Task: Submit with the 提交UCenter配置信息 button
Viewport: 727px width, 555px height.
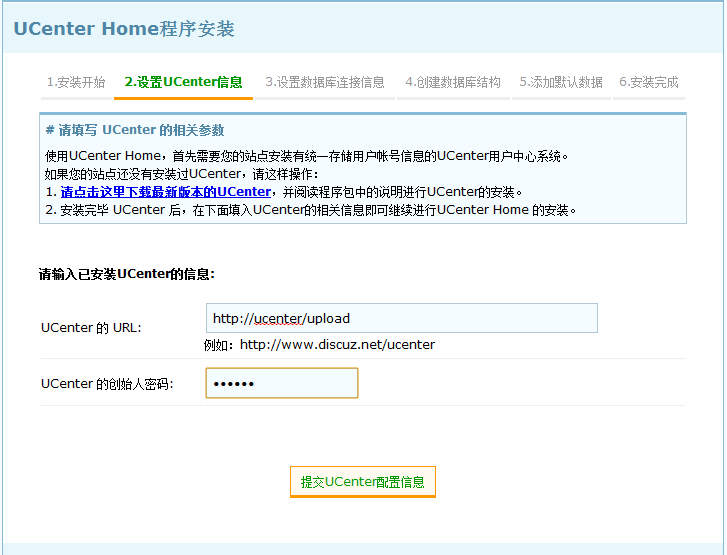Action: click(x=363, y=482)
